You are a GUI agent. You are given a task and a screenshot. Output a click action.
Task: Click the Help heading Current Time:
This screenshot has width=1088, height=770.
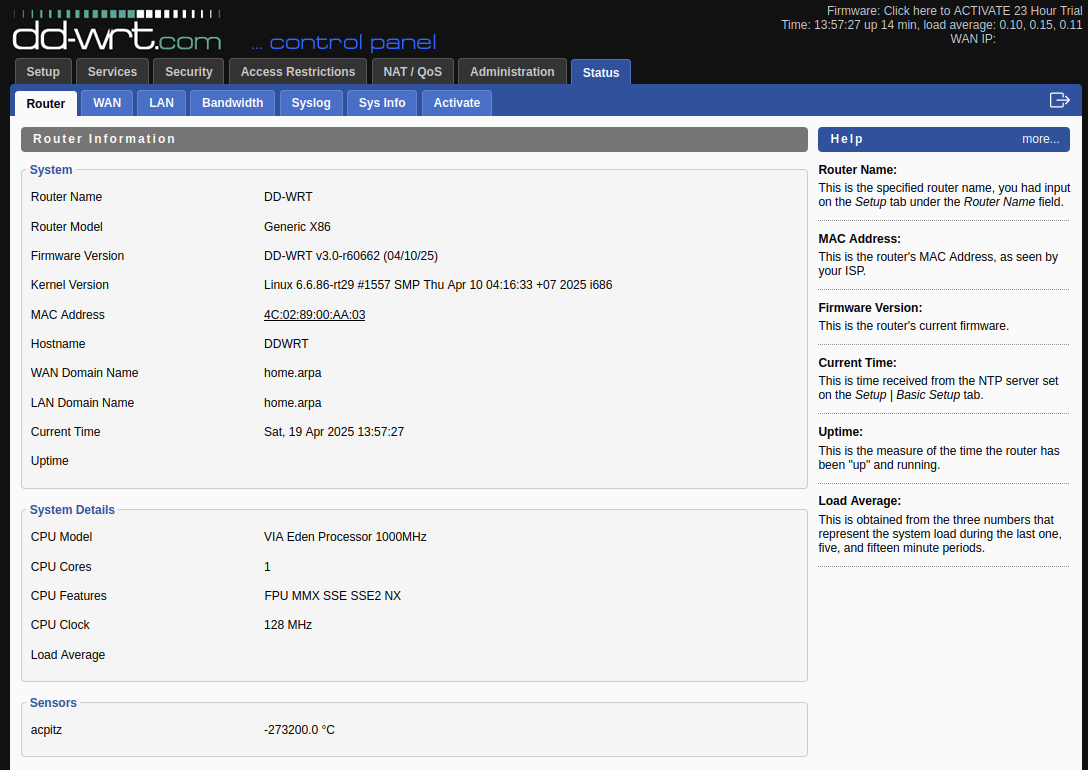(857, 363)
